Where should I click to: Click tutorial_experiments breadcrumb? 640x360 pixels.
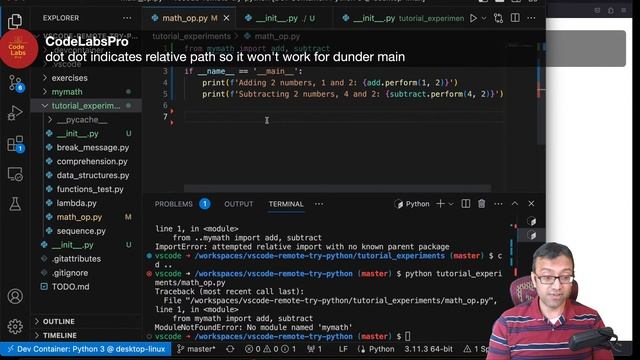[191, 36]
